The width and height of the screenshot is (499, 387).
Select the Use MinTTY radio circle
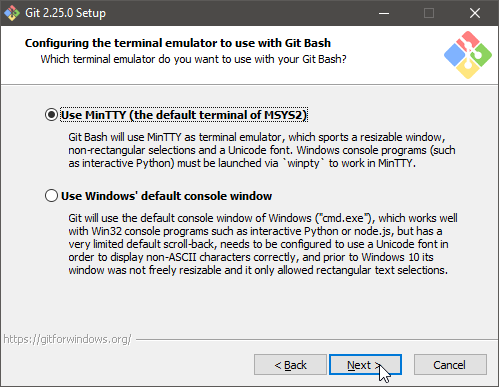coord(51,115)
